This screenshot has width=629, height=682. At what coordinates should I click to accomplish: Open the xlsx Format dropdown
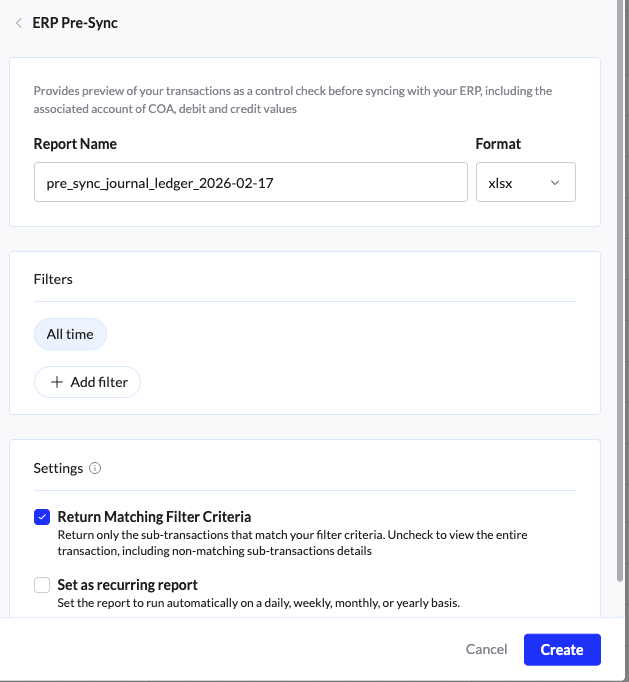[525, 182]
